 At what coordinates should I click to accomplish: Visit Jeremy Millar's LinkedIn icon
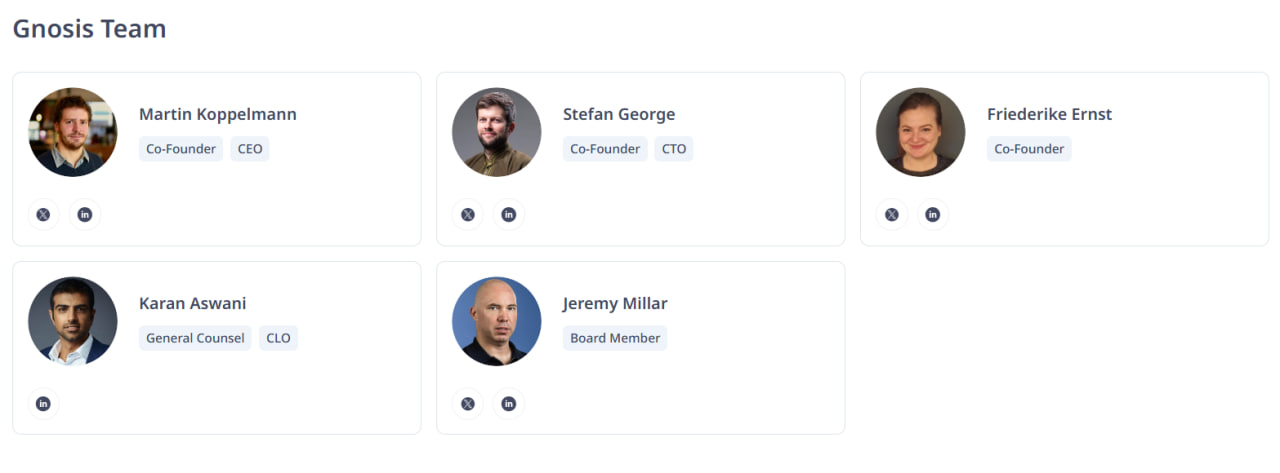click(x=509, y=403)
